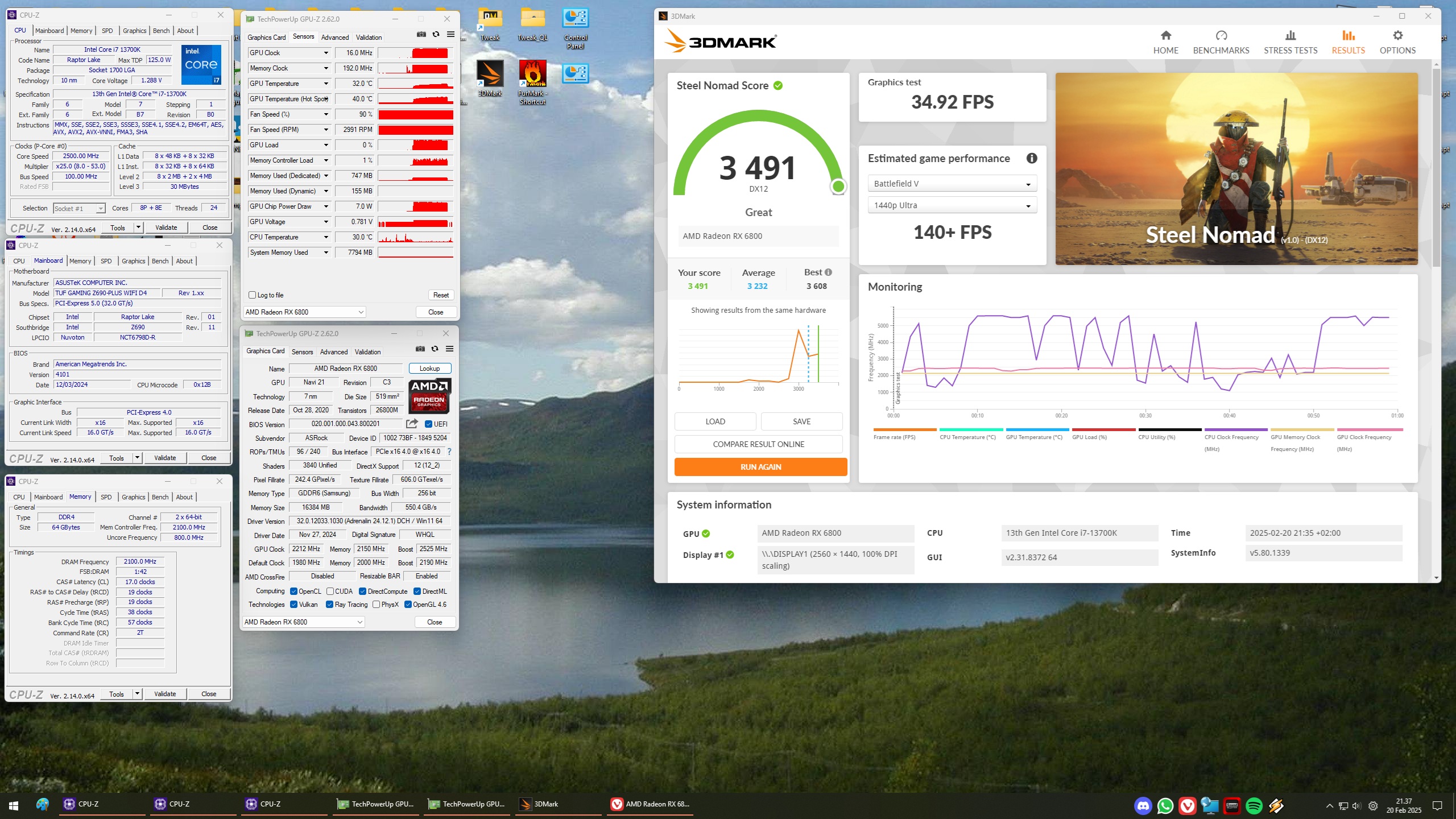Open the About tab in CPU-Z Mainboard window

pyautogui.click(x=184, y=261)
